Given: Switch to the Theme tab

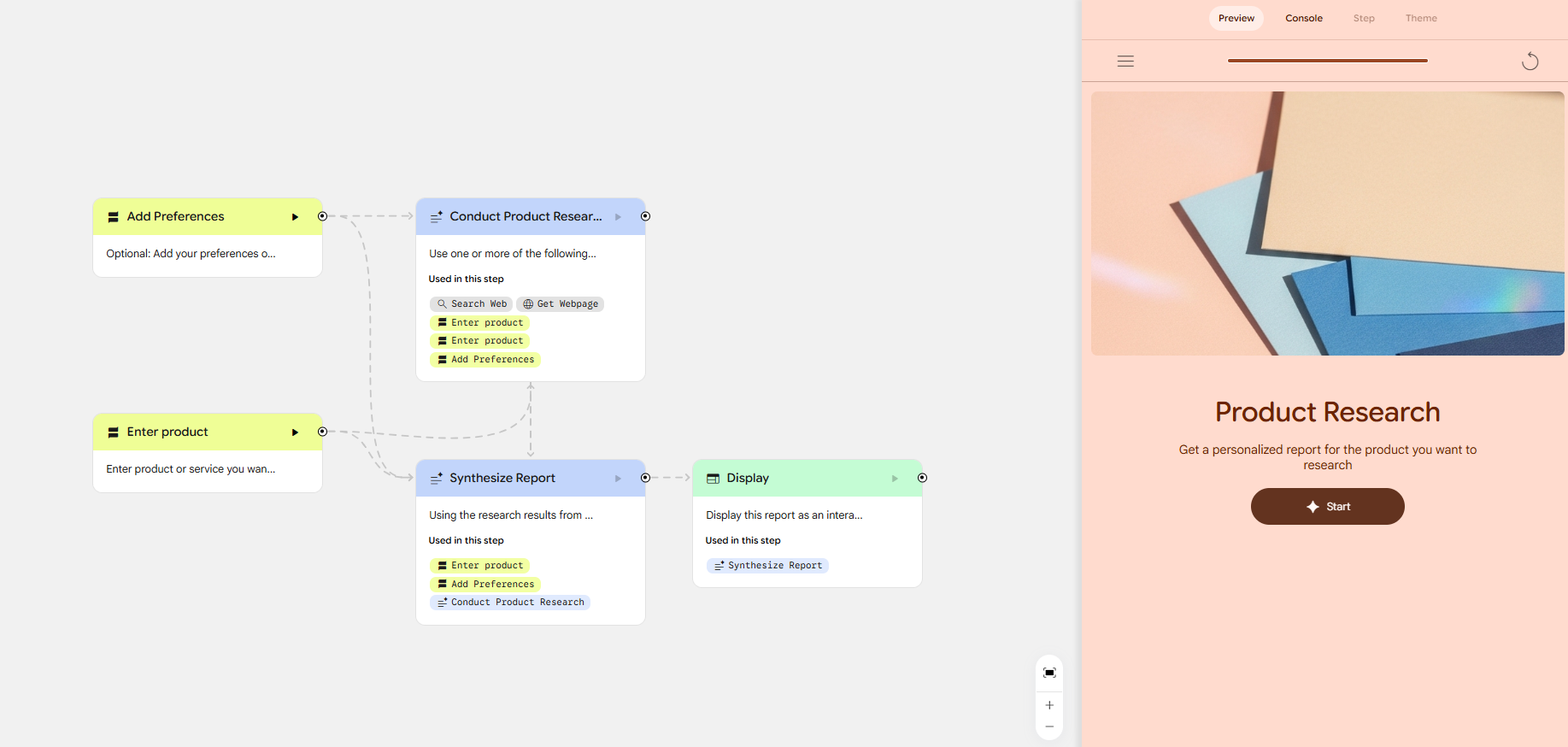Looking at the screenshot, I should tap(1420, 18).
